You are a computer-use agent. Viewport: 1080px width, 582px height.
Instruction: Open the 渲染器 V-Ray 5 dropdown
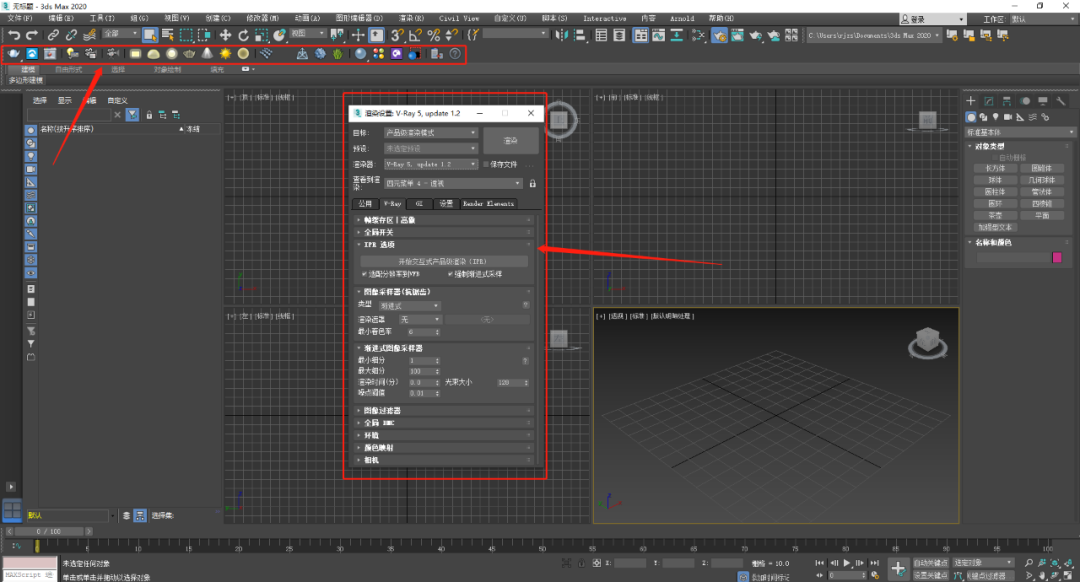(430, 165)
